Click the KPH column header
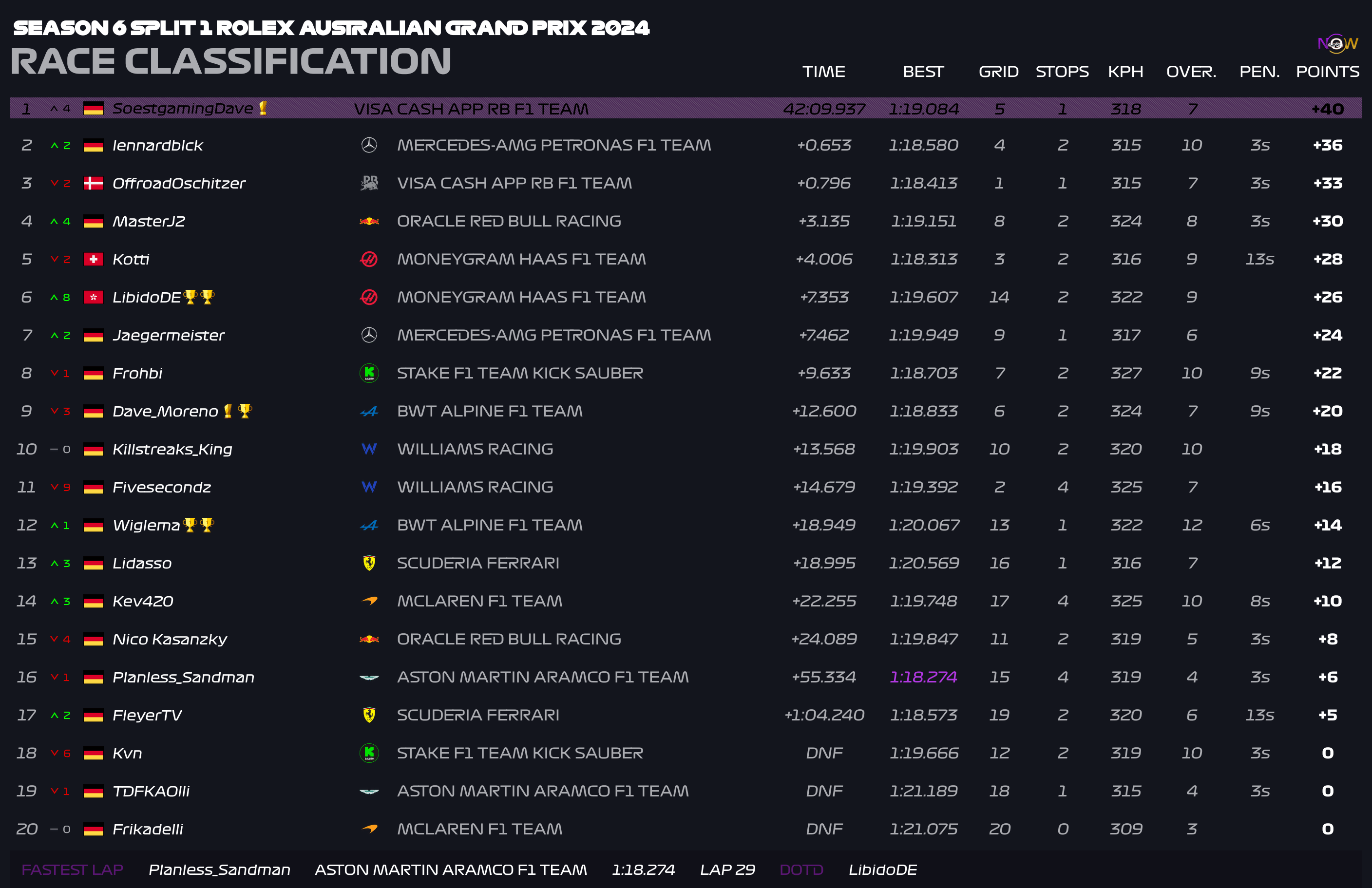 pos(1125,72)
